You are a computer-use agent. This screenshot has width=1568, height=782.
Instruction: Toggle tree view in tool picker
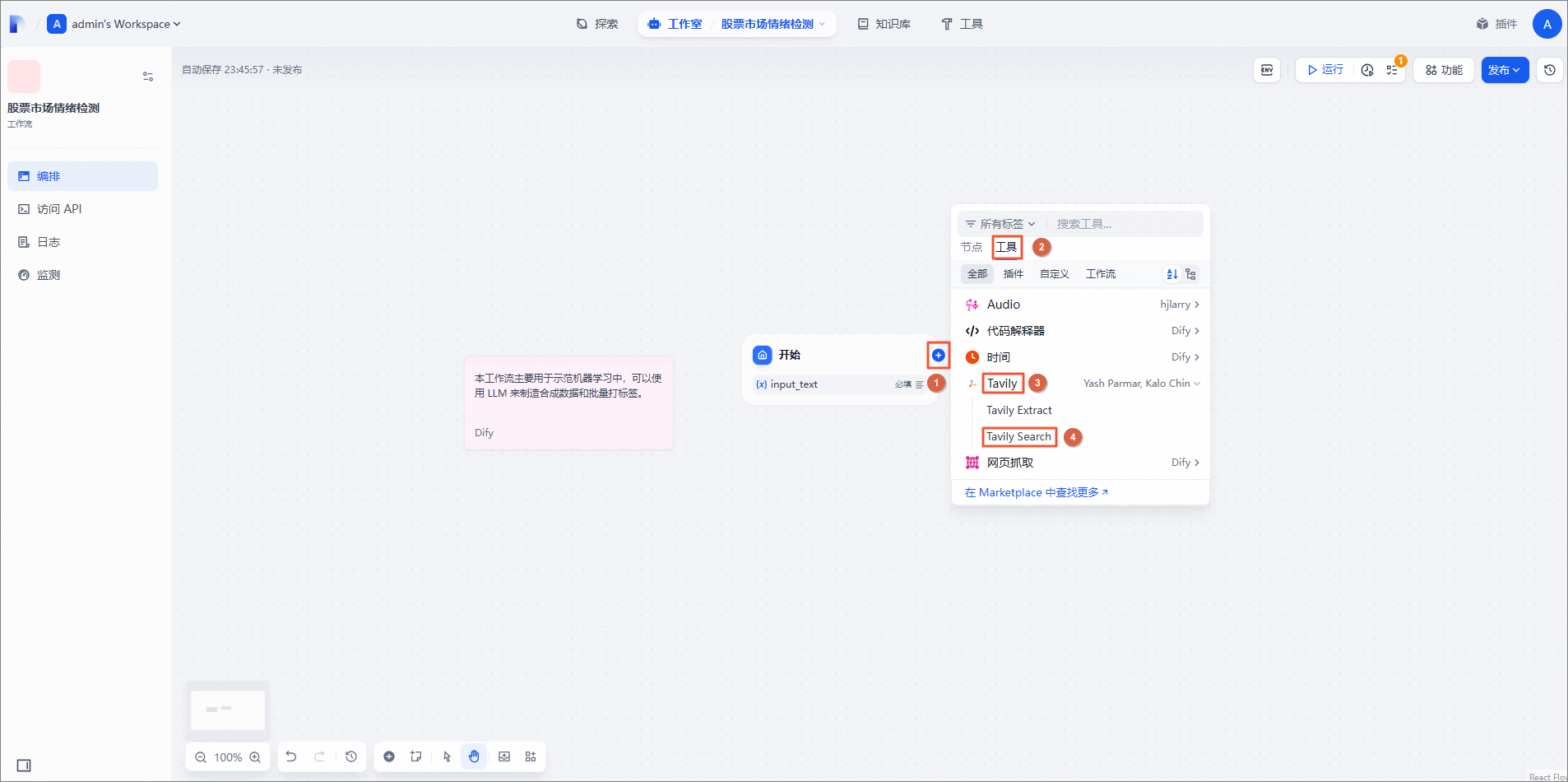[x=1190, y=274]
